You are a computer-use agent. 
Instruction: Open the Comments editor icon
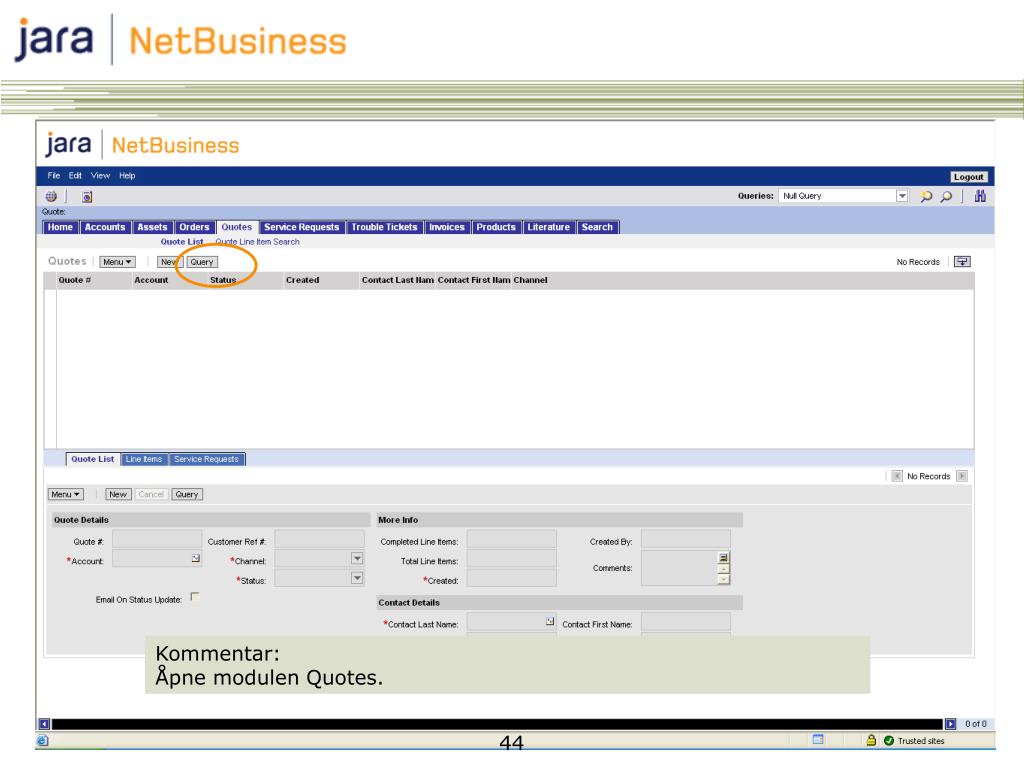click(724, 557)
